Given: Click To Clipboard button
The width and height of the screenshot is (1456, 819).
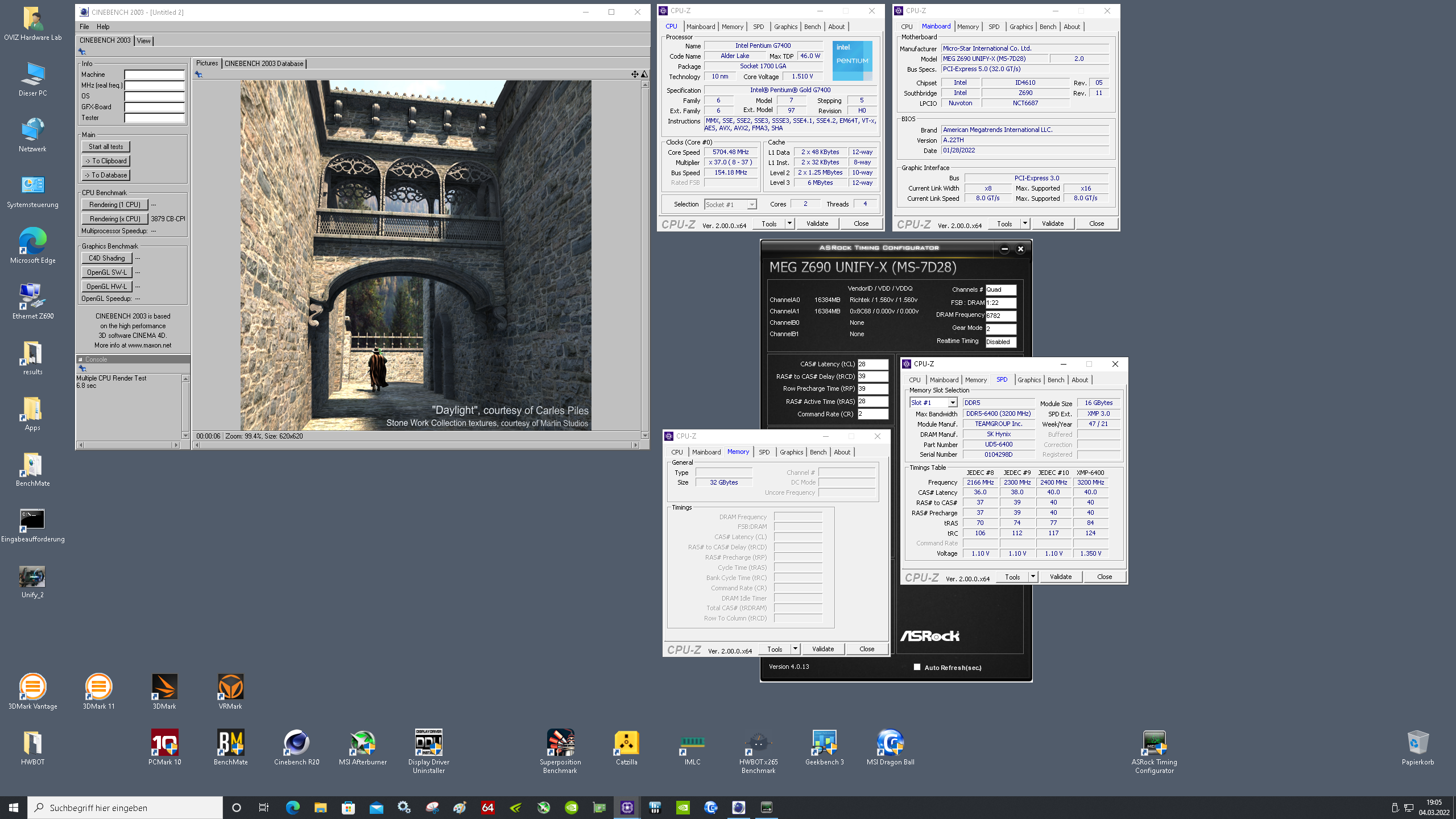Looking at the screenshot, I should [106, 161].
